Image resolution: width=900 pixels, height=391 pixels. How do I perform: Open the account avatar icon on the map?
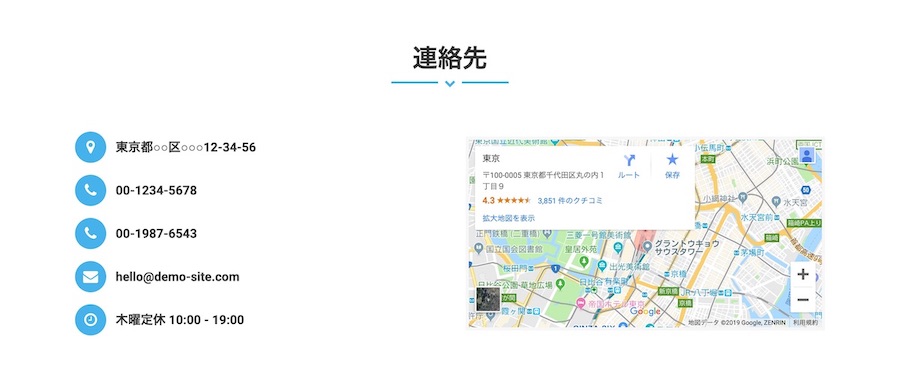tap(807, 155)
